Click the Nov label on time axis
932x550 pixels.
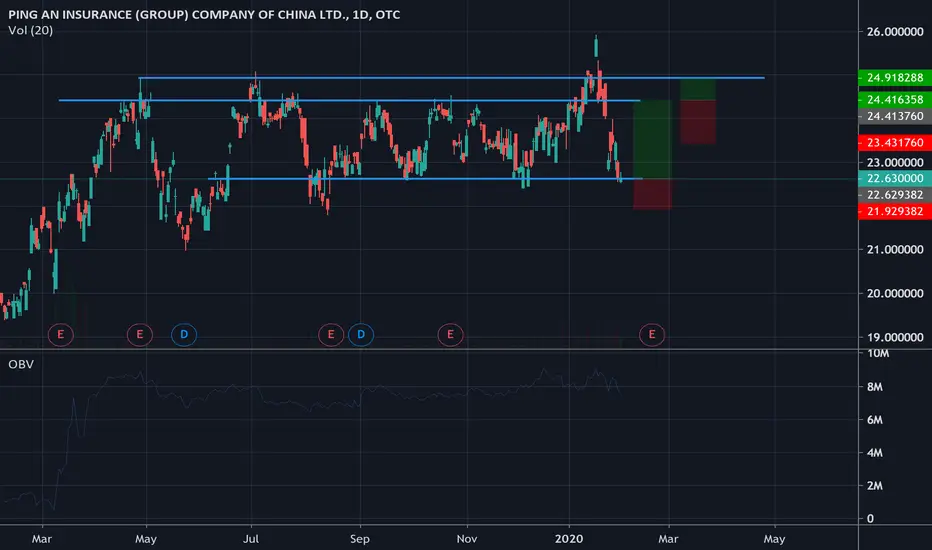(467, 539)
